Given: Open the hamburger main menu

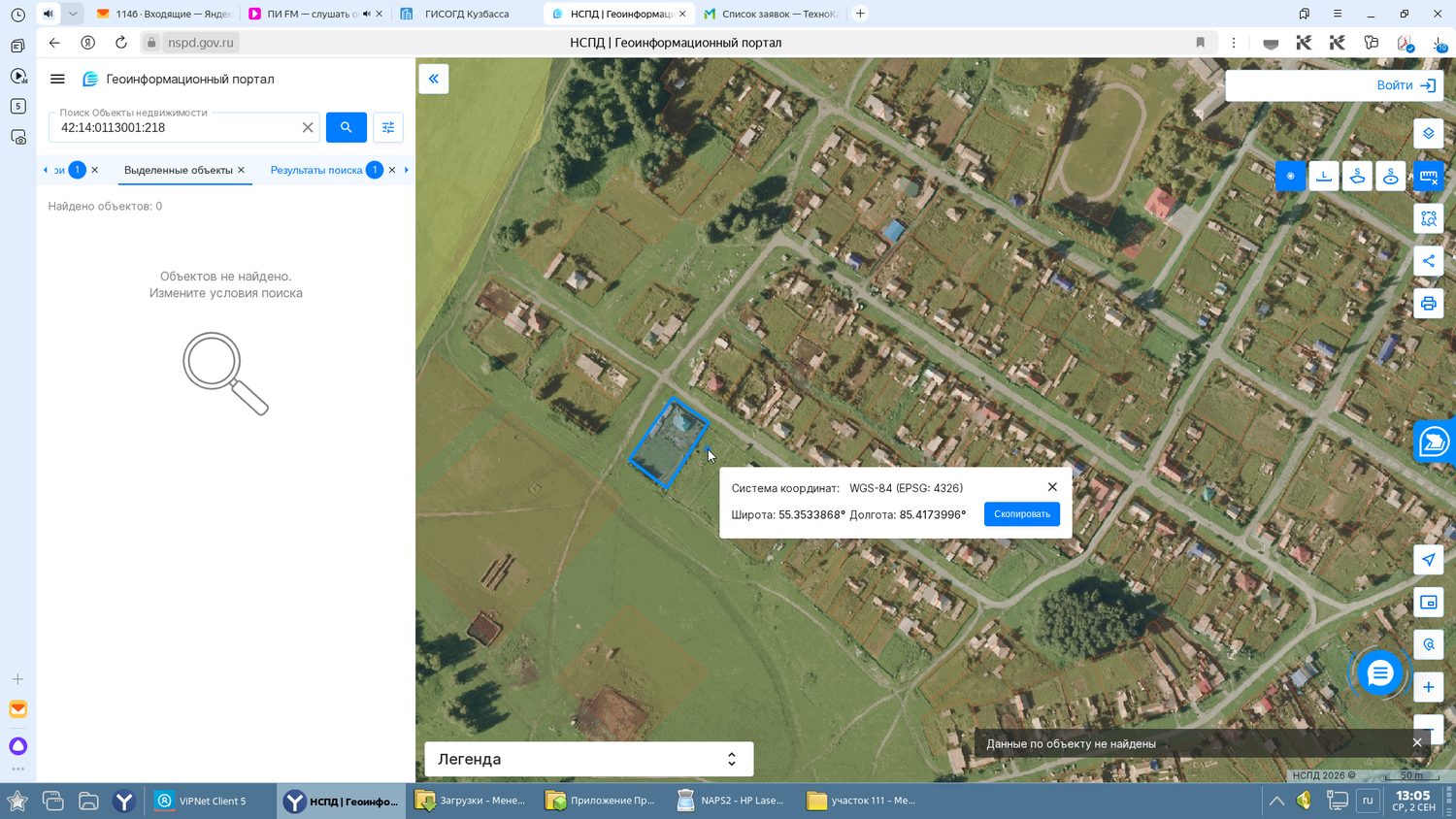Looking at the screenshot, I should click(x=57, y=80).
